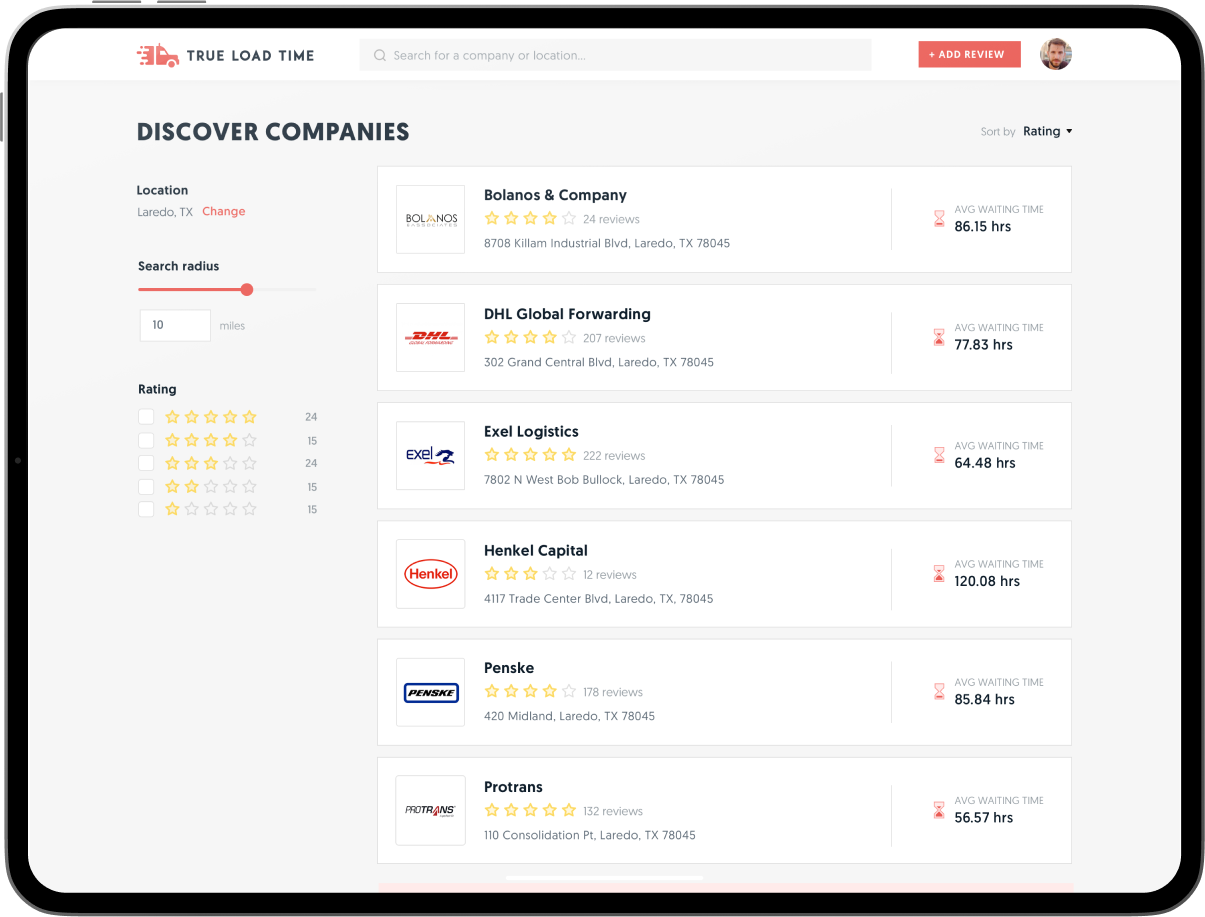Click the miles radius input field
The width and height of the screenshot is (1205, 917).
[x=175, y=326]
